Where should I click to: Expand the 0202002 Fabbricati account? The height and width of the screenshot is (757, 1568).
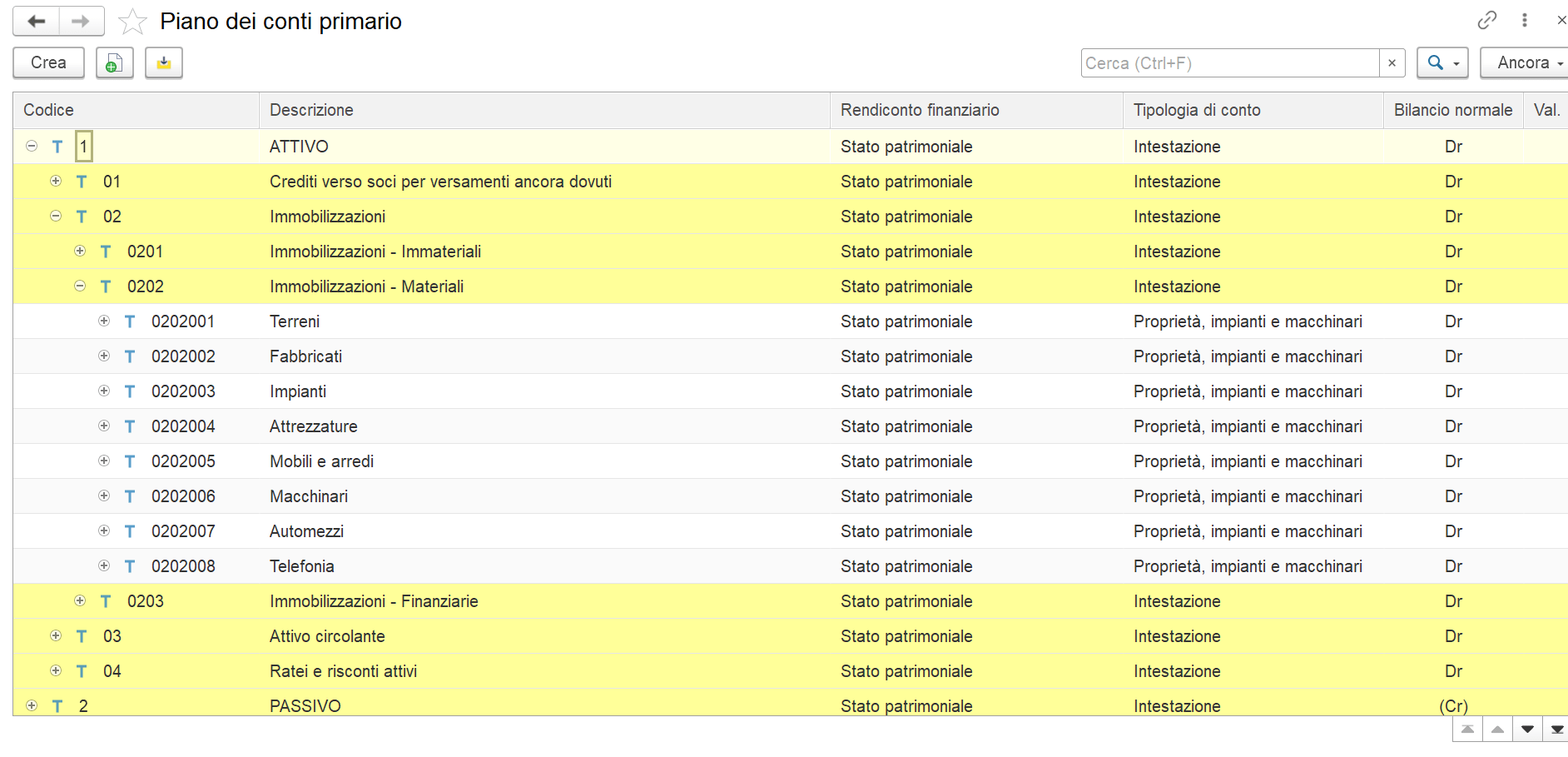point(104,356)
